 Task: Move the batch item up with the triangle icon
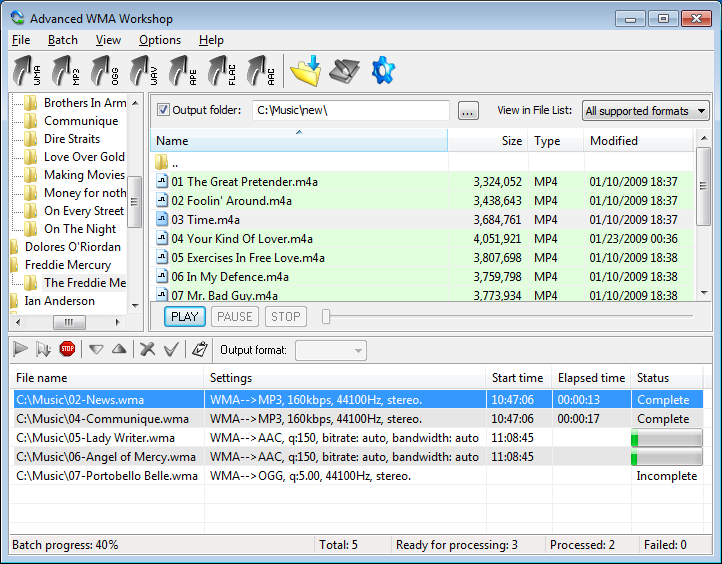tap(119, 349)
